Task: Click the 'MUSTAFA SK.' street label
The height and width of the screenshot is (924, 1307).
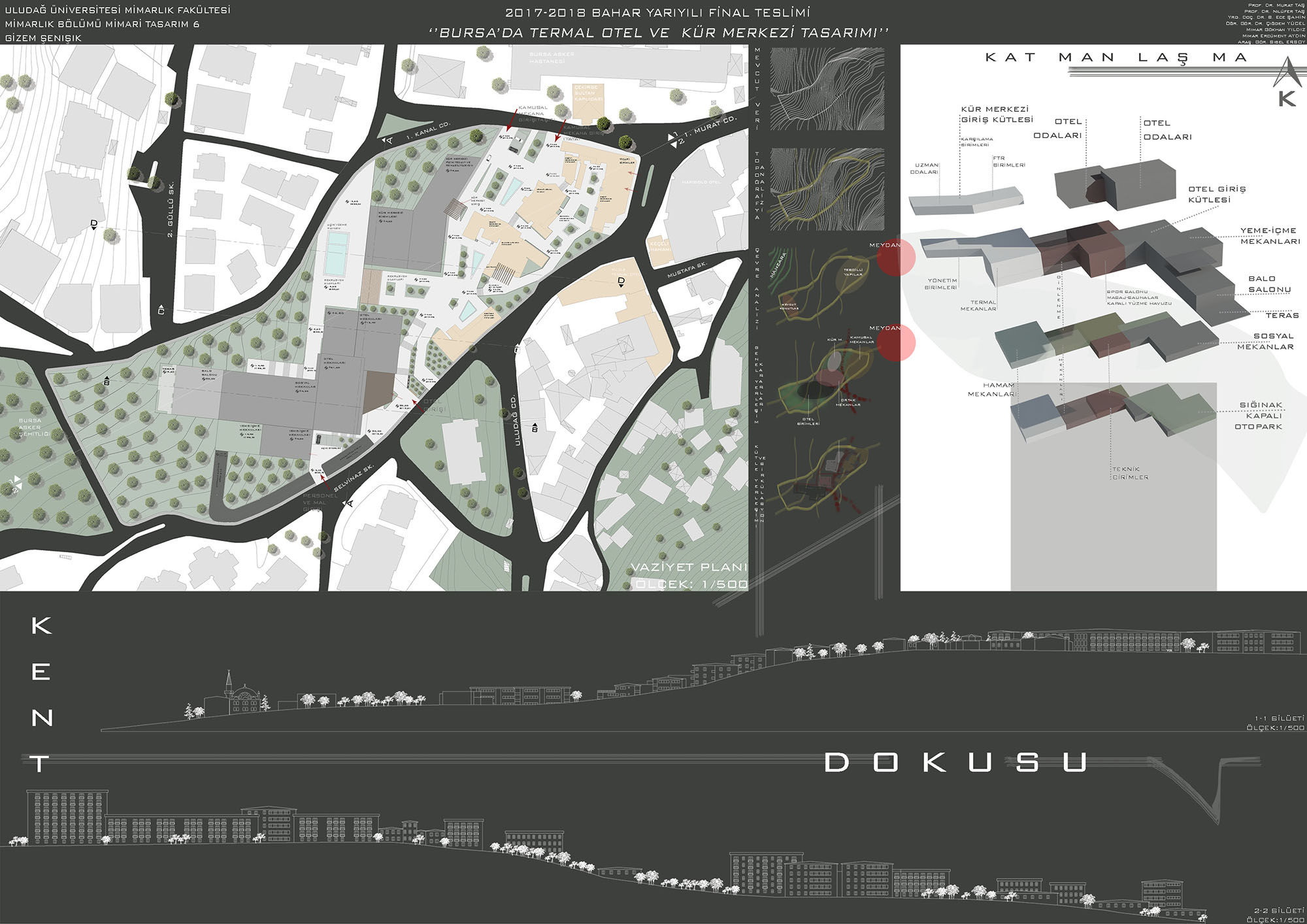Action: pyautogui.click(x=687, y=270)
